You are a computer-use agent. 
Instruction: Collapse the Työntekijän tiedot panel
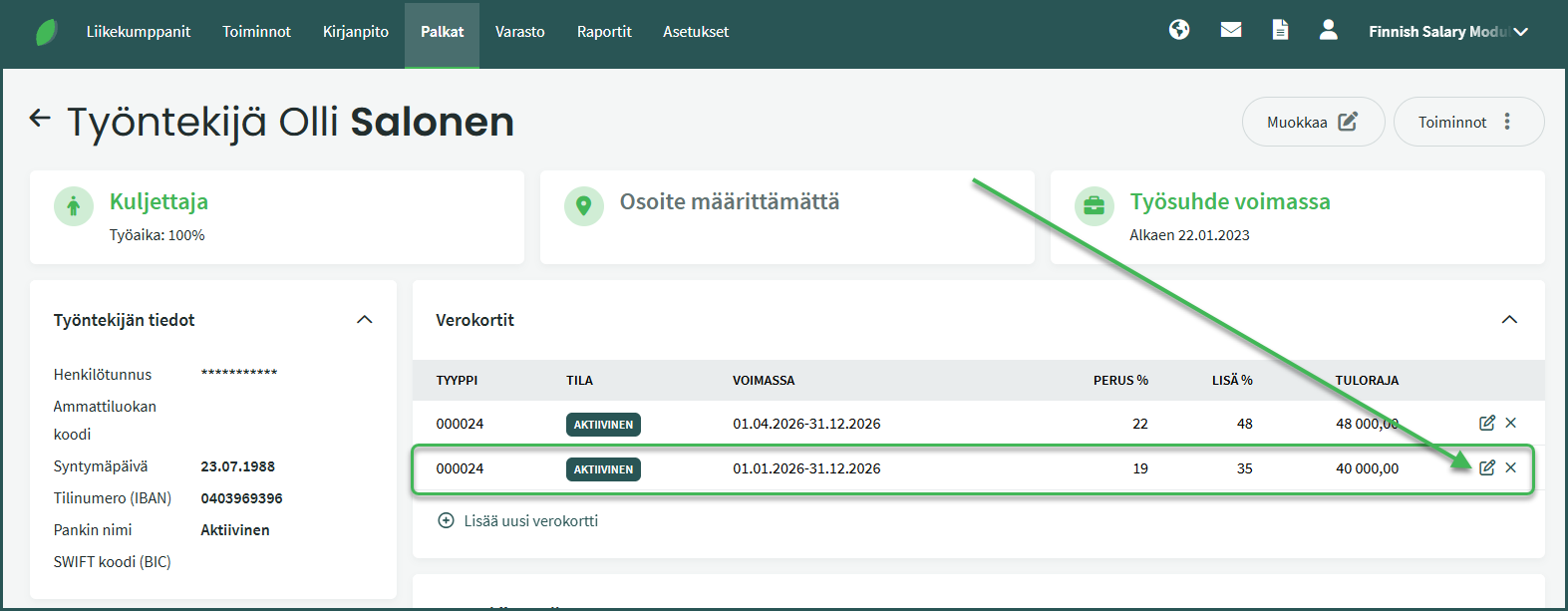(364, 320)
